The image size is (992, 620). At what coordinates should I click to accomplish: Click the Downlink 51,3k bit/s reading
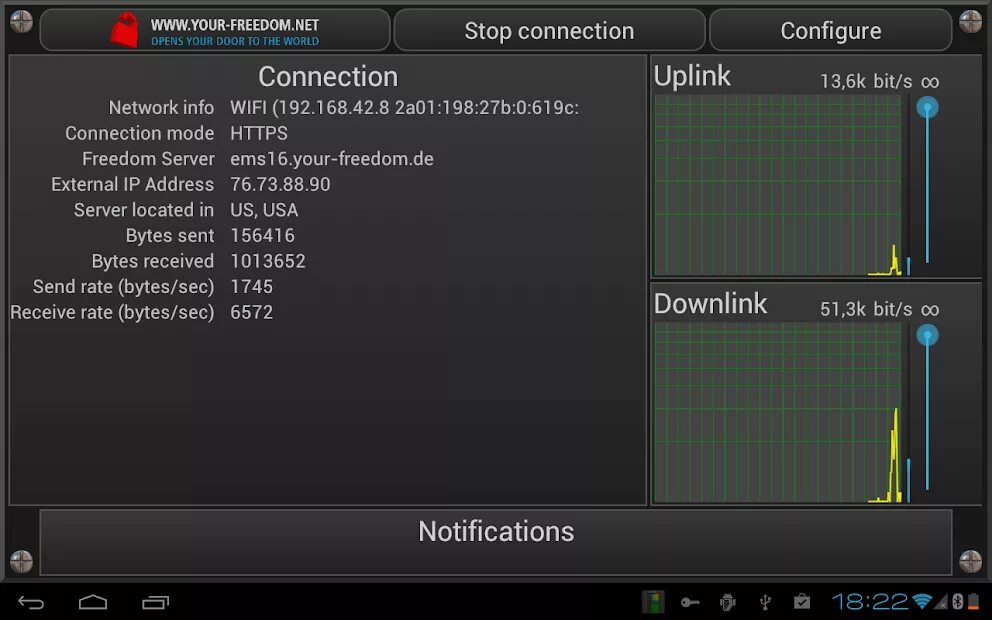[866, 309]
